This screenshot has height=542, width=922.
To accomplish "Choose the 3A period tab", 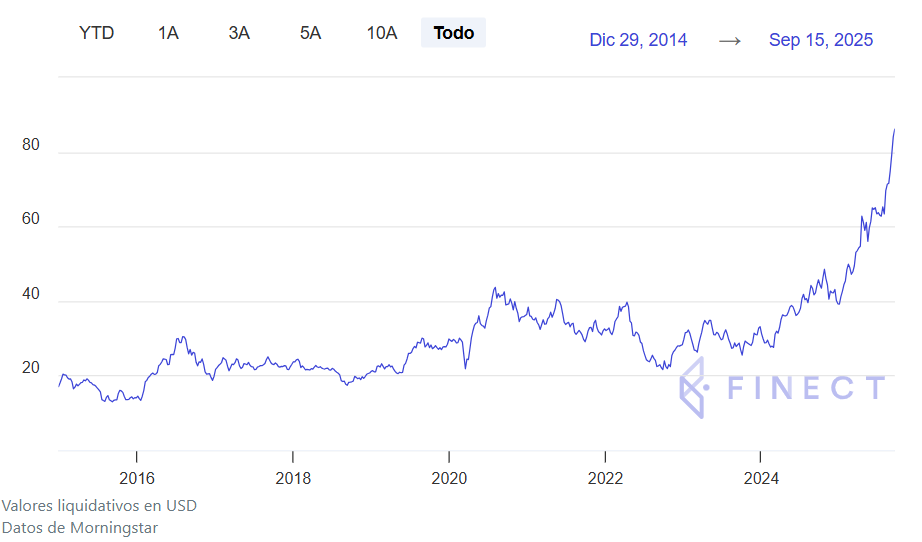I will coord(239,33).
